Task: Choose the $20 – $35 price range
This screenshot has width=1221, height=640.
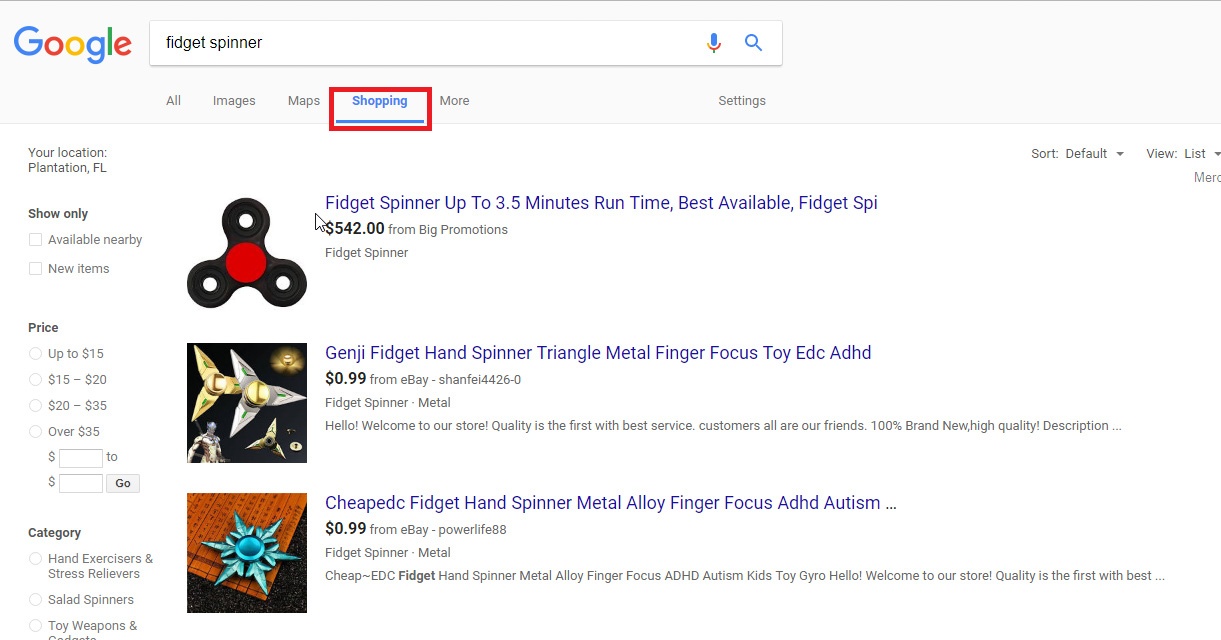Action: click(36, 406)
